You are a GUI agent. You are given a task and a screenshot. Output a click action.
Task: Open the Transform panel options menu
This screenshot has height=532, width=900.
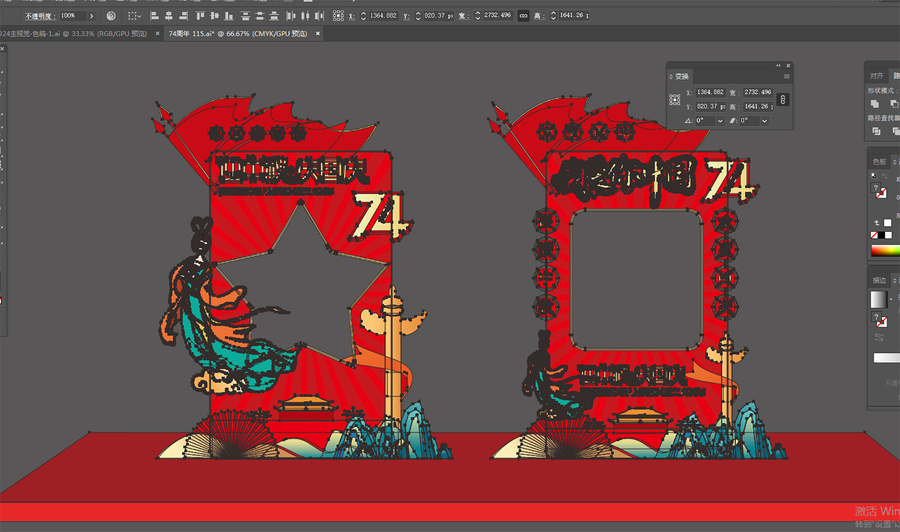[786, 76]
